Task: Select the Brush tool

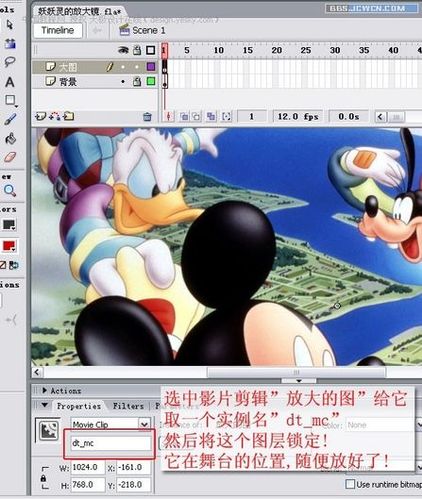Action: (10, 119)
